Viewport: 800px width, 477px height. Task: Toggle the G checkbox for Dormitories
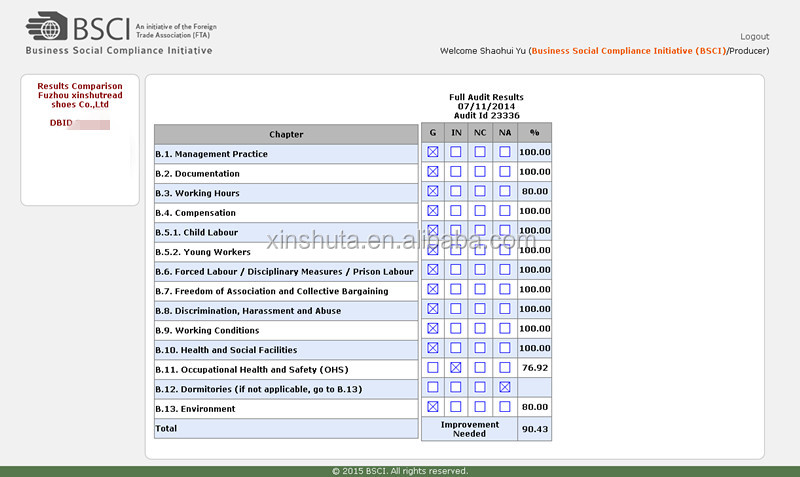tap(433, 387)
